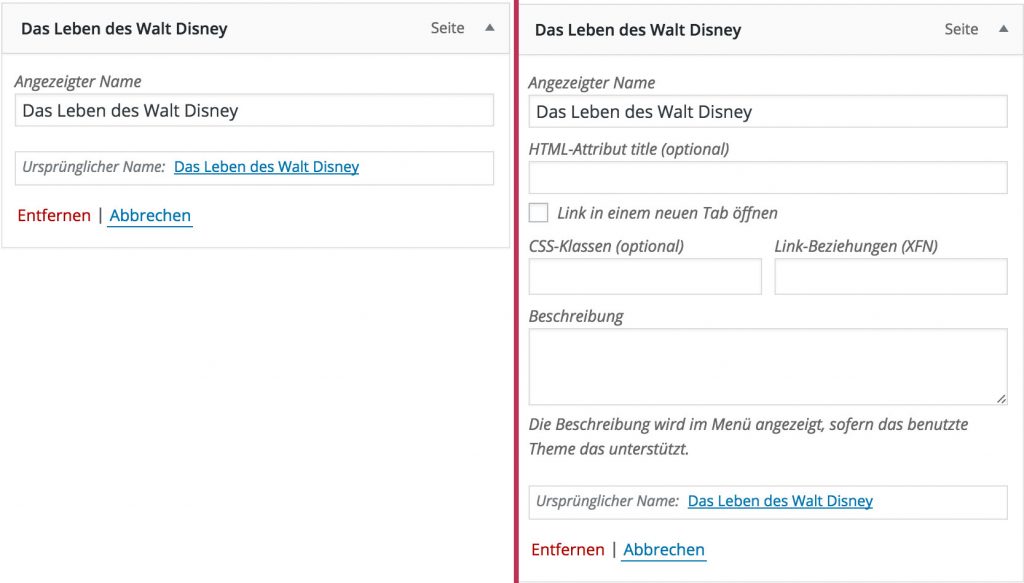Image resolution: width=1024 pixels, height=583 pixels.
Task: Collapse the right panel with advanced fields arrow
Action: click(x=1003, y=29)
